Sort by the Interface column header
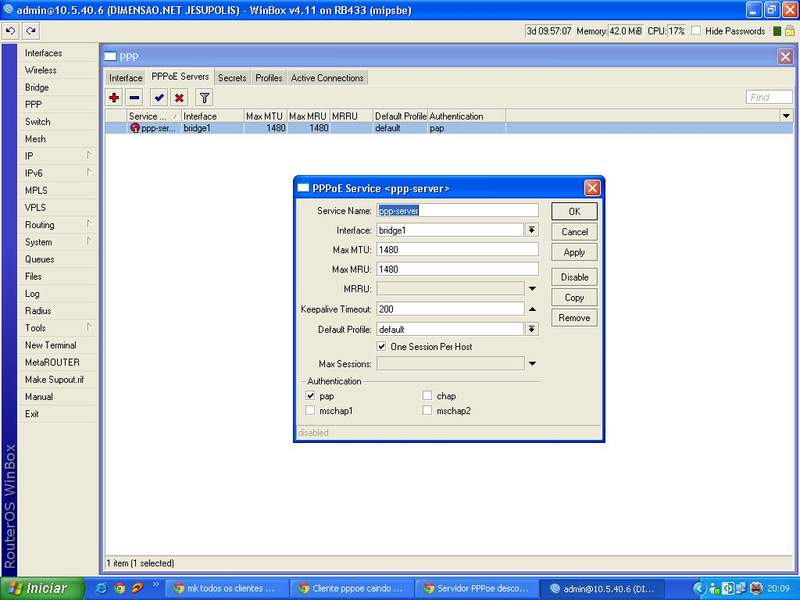 pyautogui.click(x=212, y=116)
